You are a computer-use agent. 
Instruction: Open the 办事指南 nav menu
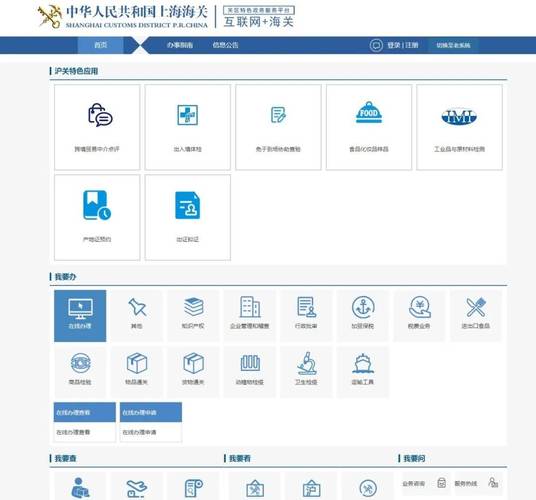(x=180, y=45)
